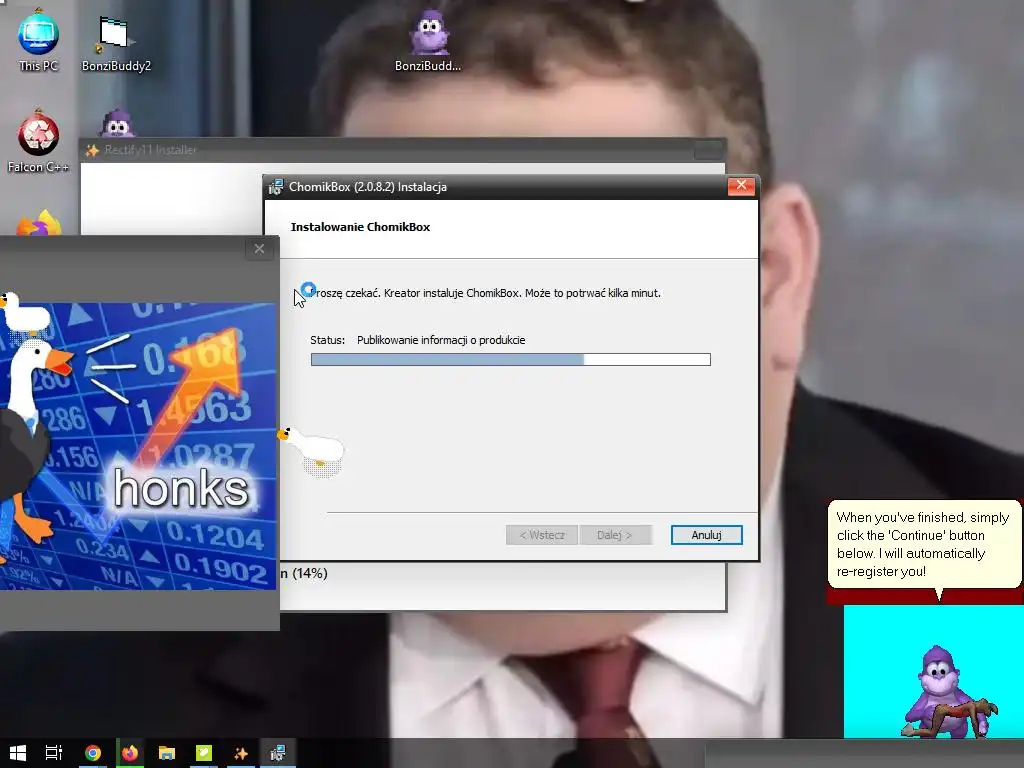The height and width of the screenshot is (768, 1024).
Task: Close the ChomikBox installer window
Action: click(741, 185)
